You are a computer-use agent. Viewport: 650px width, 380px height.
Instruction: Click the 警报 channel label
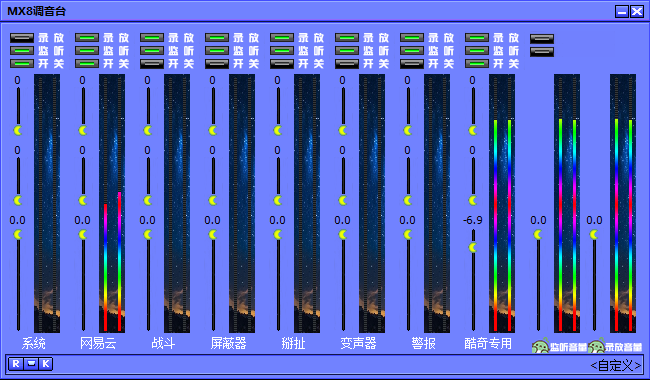423,343
